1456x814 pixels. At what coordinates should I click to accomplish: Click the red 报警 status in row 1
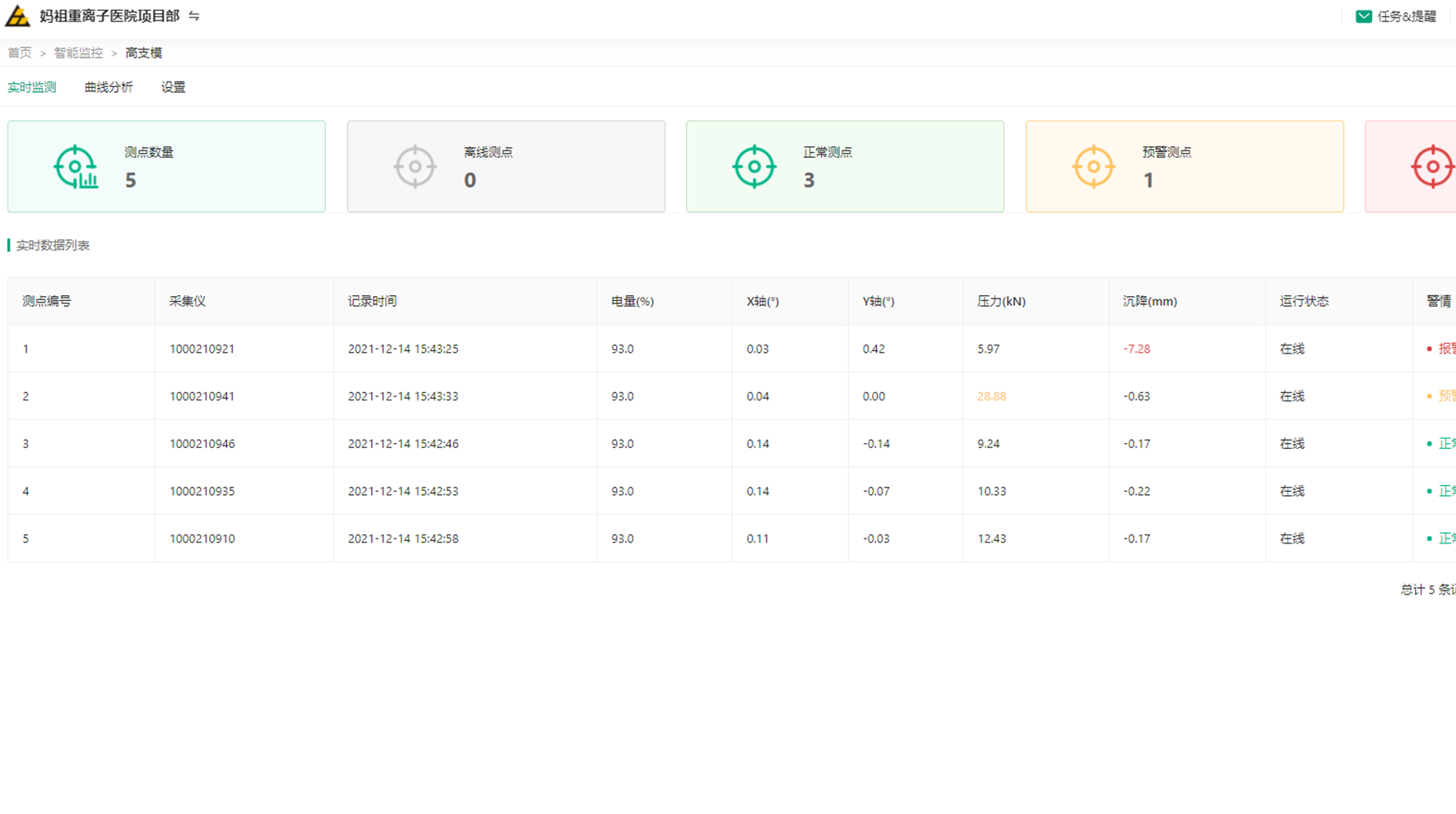[1441, 349]
